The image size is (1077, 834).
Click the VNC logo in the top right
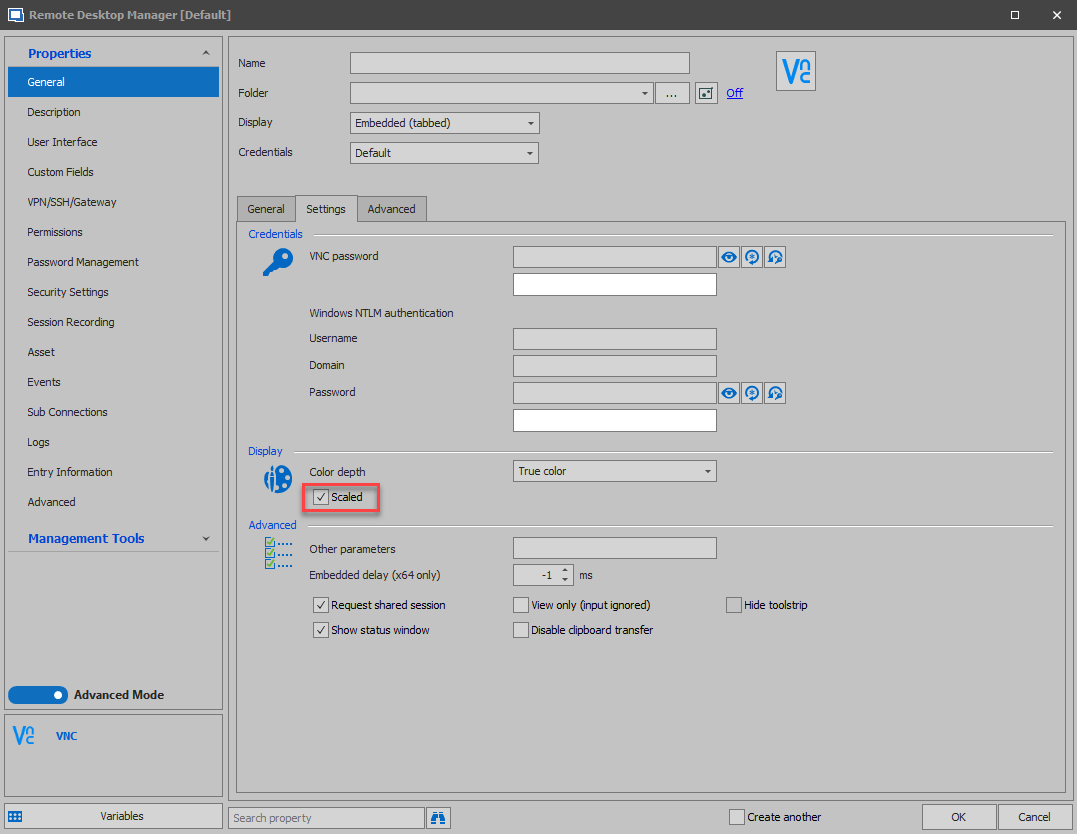click(795, 70)
